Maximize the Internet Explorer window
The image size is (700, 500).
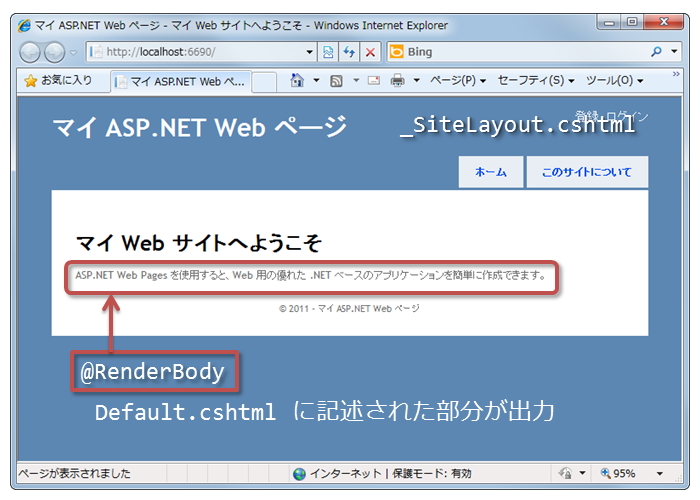632,22
